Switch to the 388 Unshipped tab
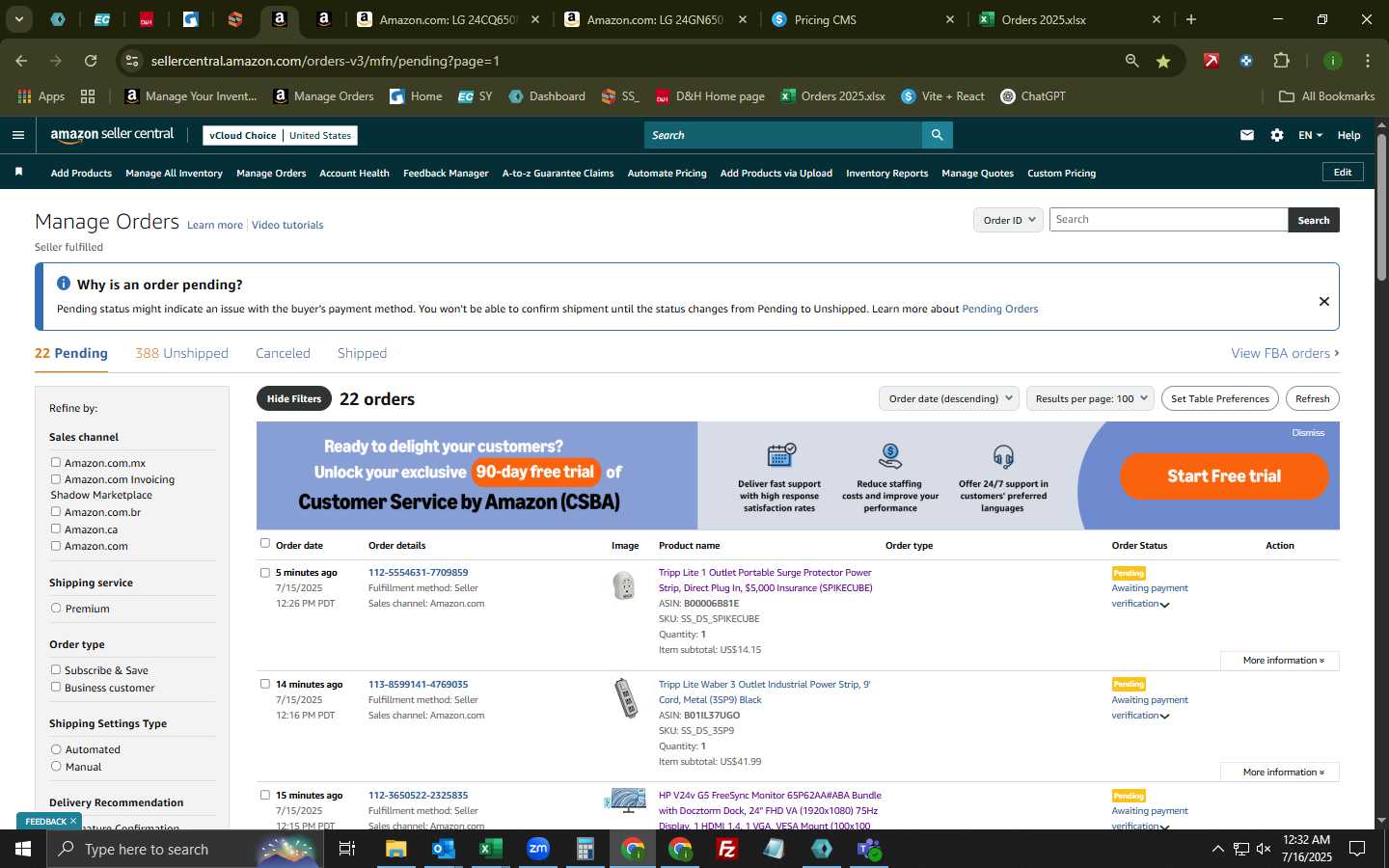This screenshot has width=1389, height=868. (181, 353)
